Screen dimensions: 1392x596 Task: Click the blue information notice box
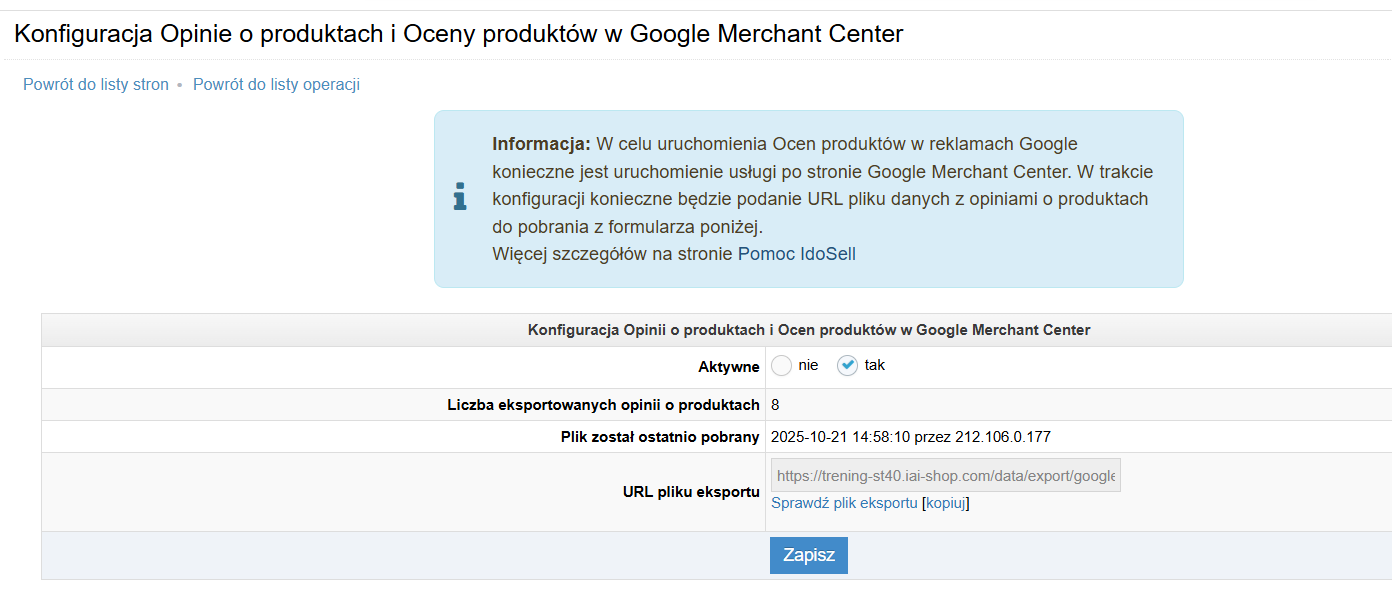pyautogui.click(x=808, y=199)
